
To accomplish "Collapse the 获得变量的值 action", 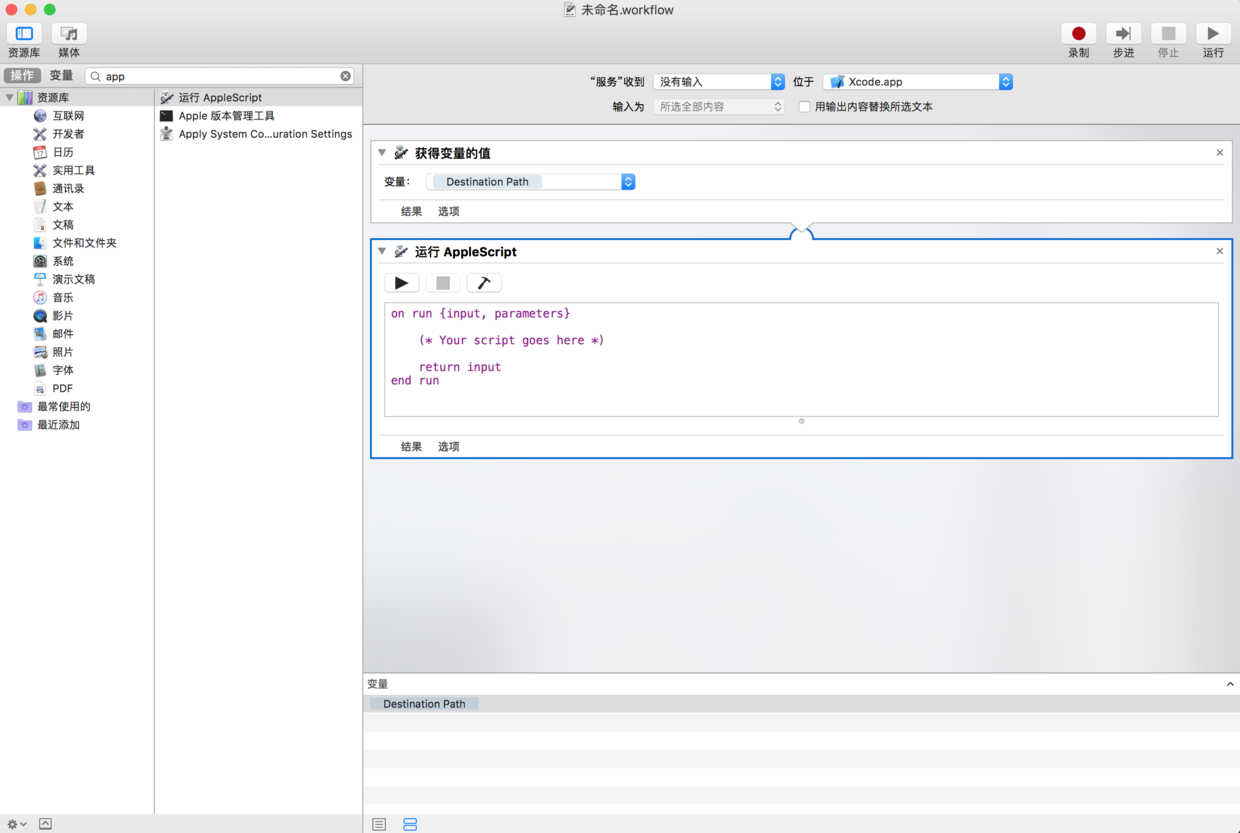I will [382, 153].
